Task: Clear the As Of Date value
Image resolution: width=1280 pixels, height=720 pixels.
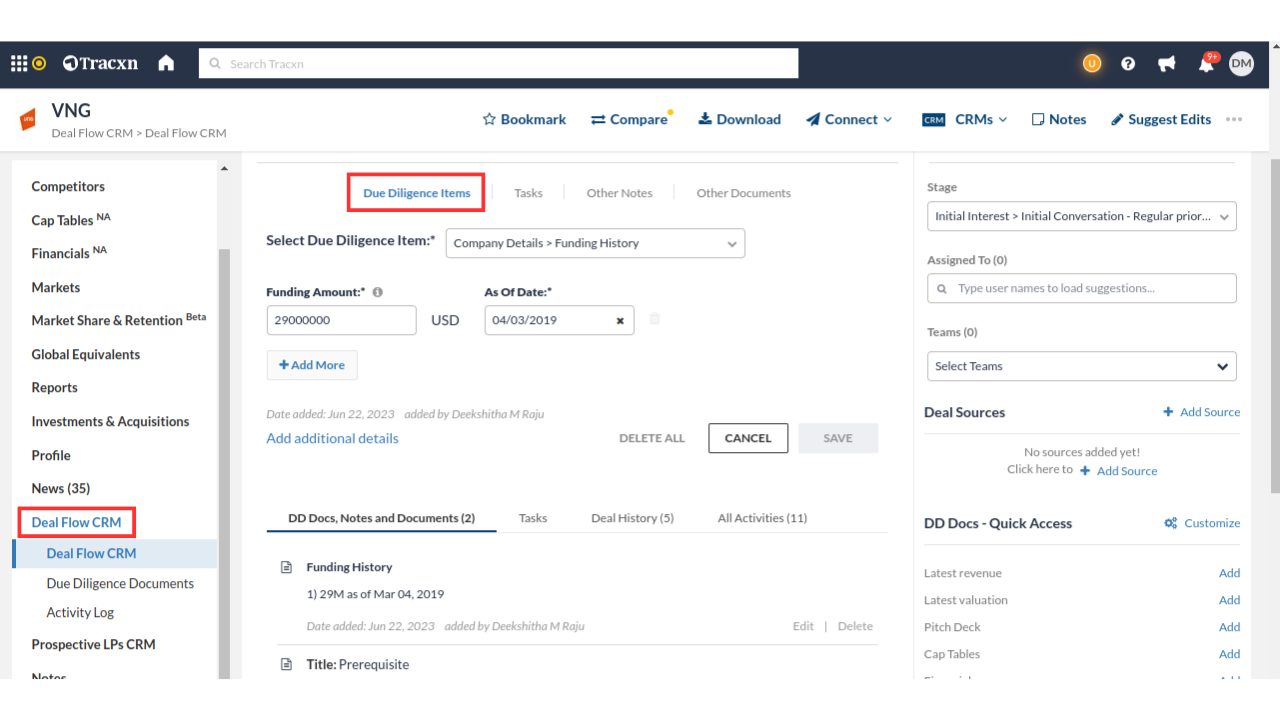Action: point(620,321)
